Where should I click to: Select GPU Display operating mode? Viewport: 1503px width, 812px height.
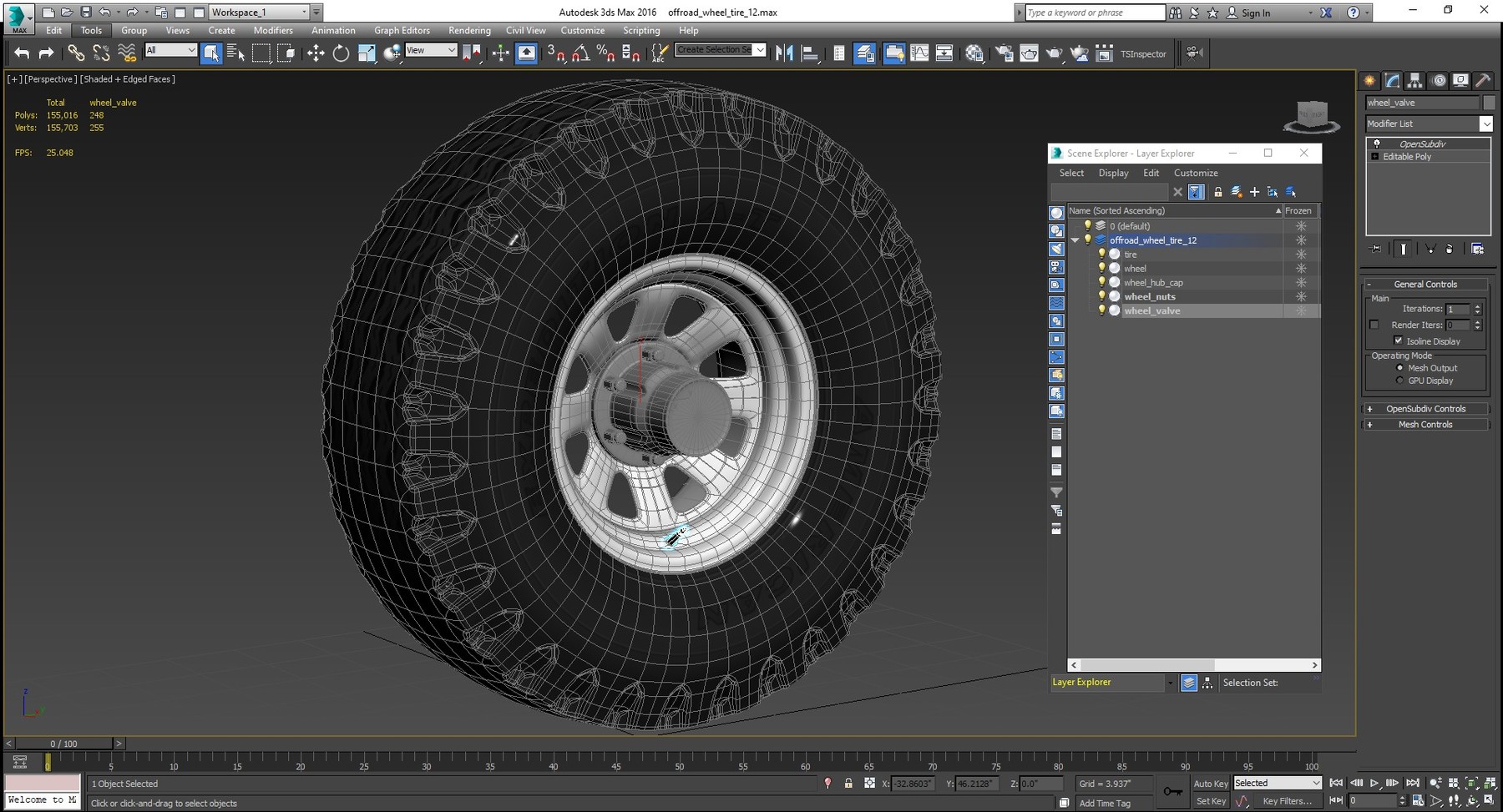(1400, 381)
